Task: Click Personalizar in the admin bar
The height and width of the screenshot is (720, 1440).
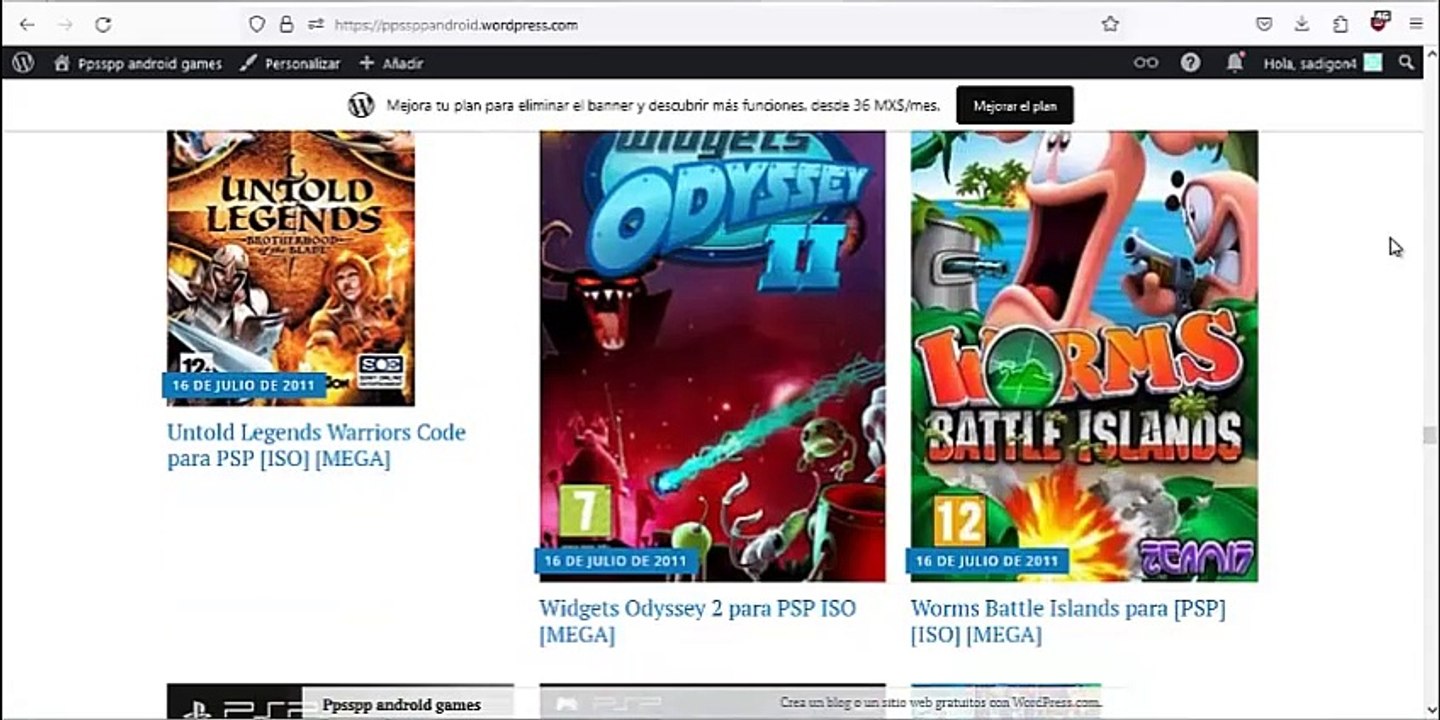Action: (x=290, y=63)
